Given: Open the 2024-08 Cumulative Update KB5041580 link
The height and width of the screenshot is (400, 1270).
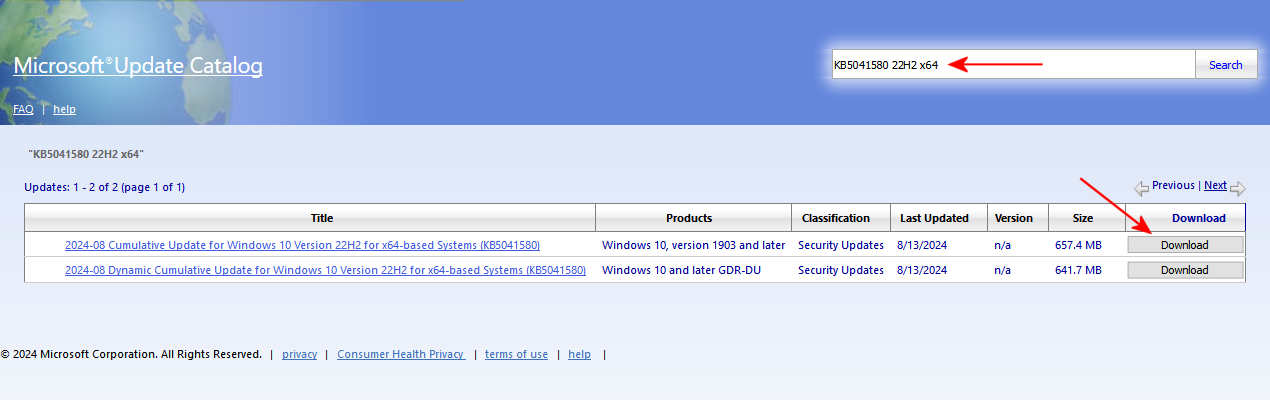Looking at the screenshot, I should click(303, 245).
